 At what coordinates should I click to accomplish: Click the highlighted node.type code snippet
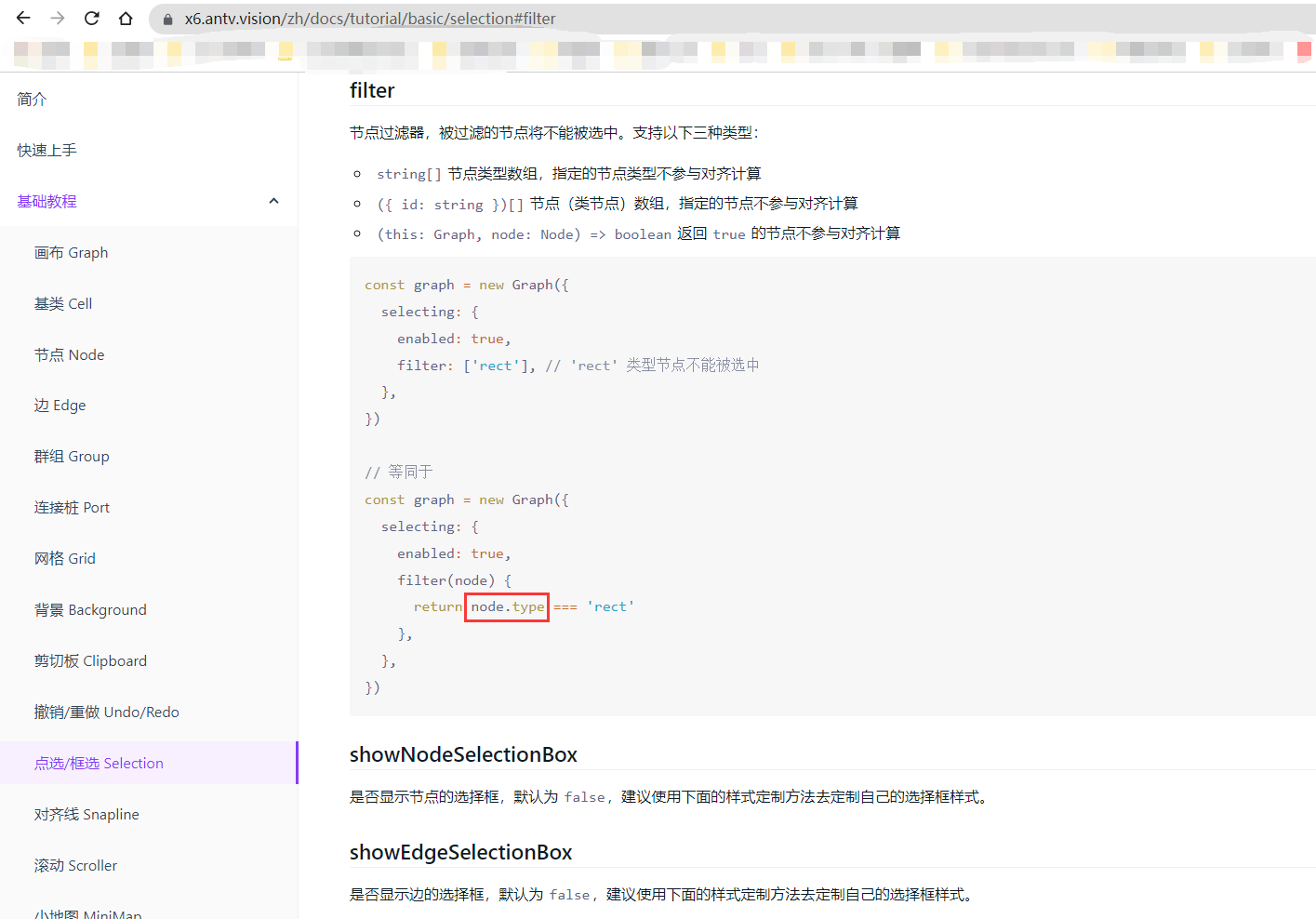pos(506,606)
